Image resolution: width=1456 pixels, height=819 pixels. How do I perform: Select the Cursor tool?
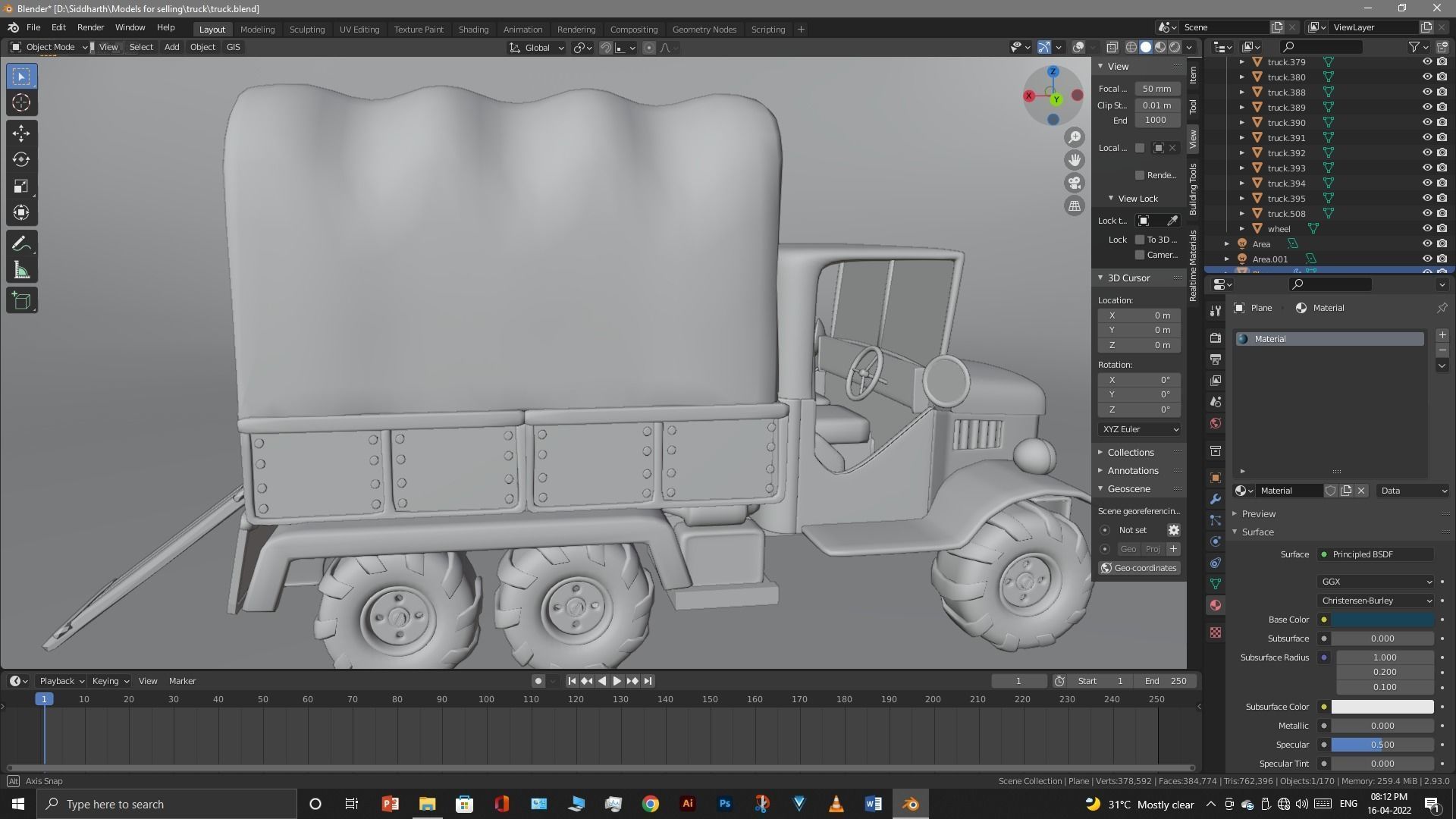point(21,103)
